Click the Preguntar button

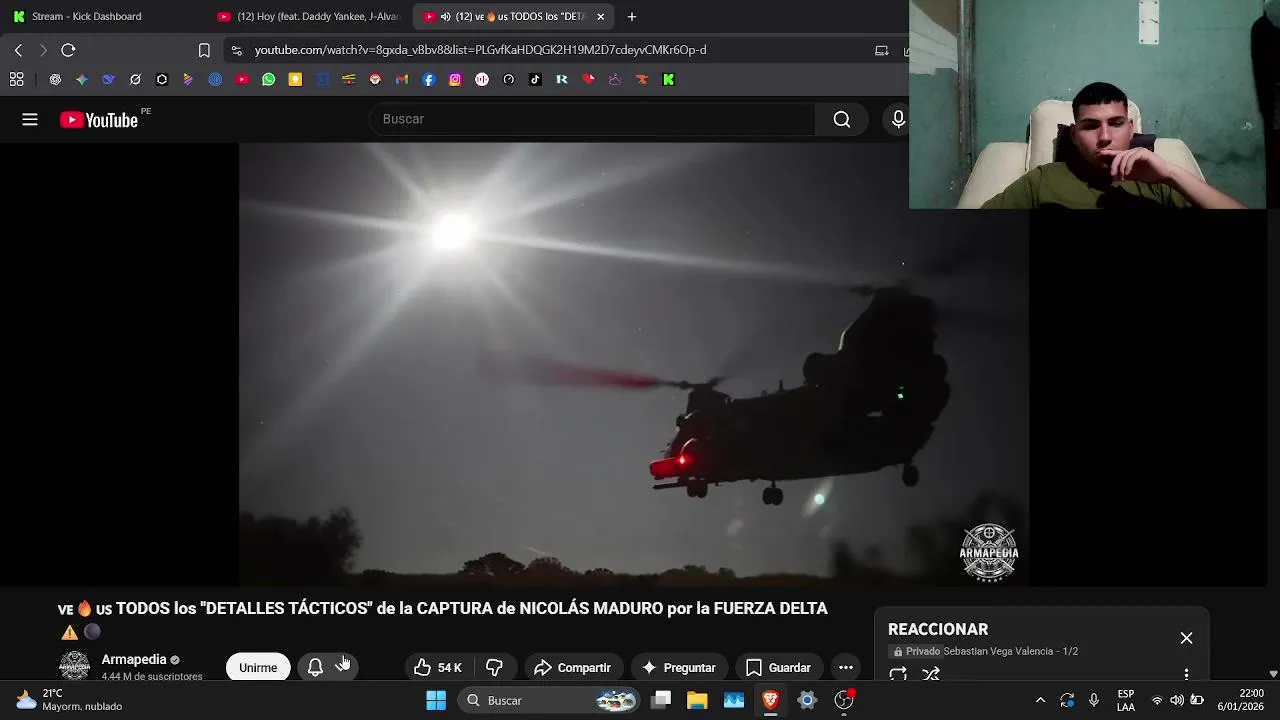tap(679, 667)
